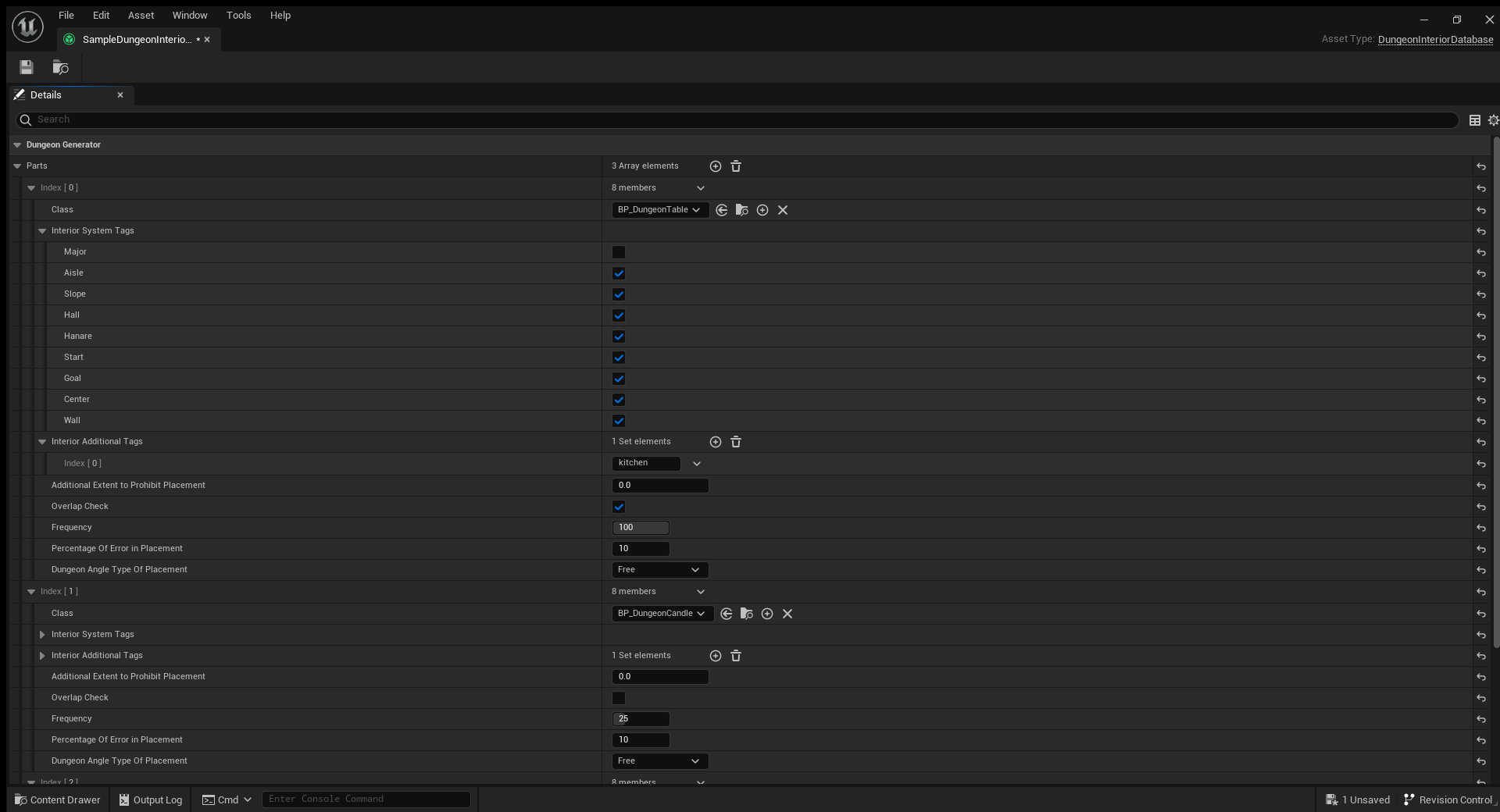The image size is (1500, 812).
Task: Reset Index 0 Frequency value to default
Action: pyautogui.click(x=1481, y=528)
